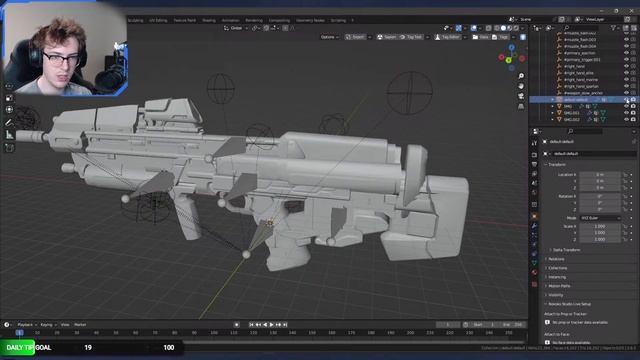Viewport: 640px width, 360px height.
Task: Open the Playback menu in timeline
Action: pos(26,325)
